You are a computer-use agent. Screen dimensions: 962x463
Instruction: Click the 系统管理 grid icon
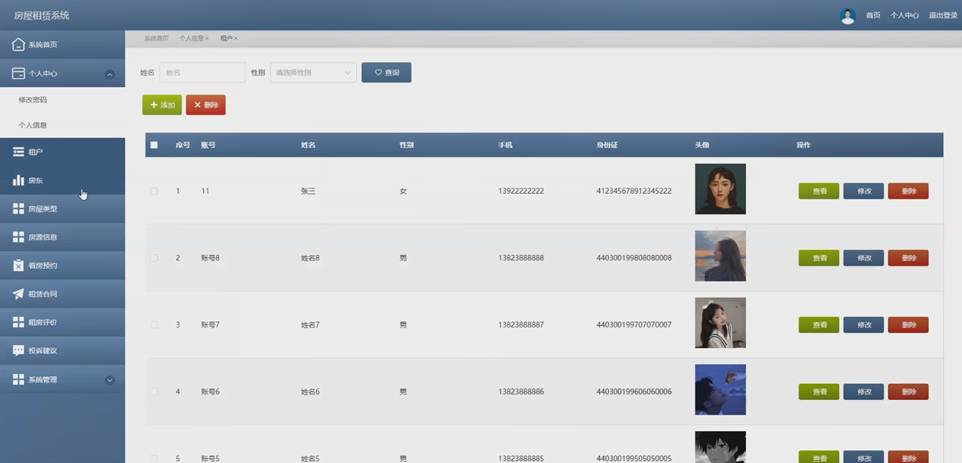click(18, 380)
